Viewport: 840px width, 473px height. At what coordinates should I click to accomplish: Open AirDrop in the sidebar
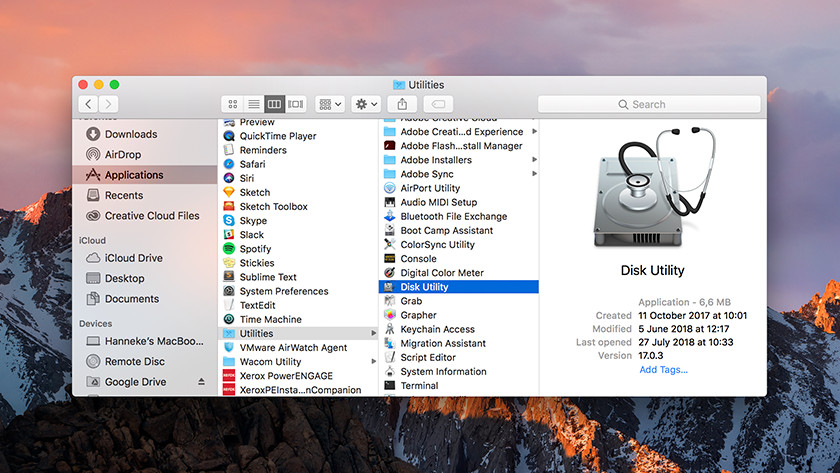coord(145,154)
